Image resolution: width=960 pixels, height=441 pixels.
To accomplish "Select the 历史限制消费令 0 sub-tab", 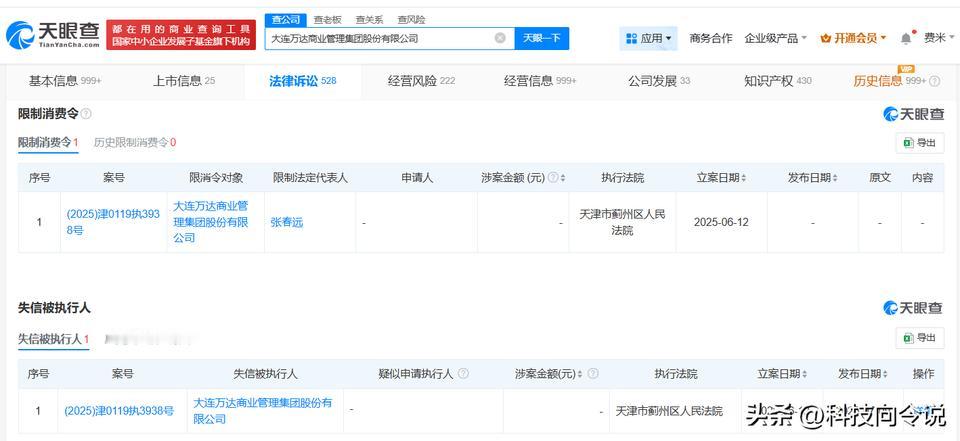I will coord(135,143).
